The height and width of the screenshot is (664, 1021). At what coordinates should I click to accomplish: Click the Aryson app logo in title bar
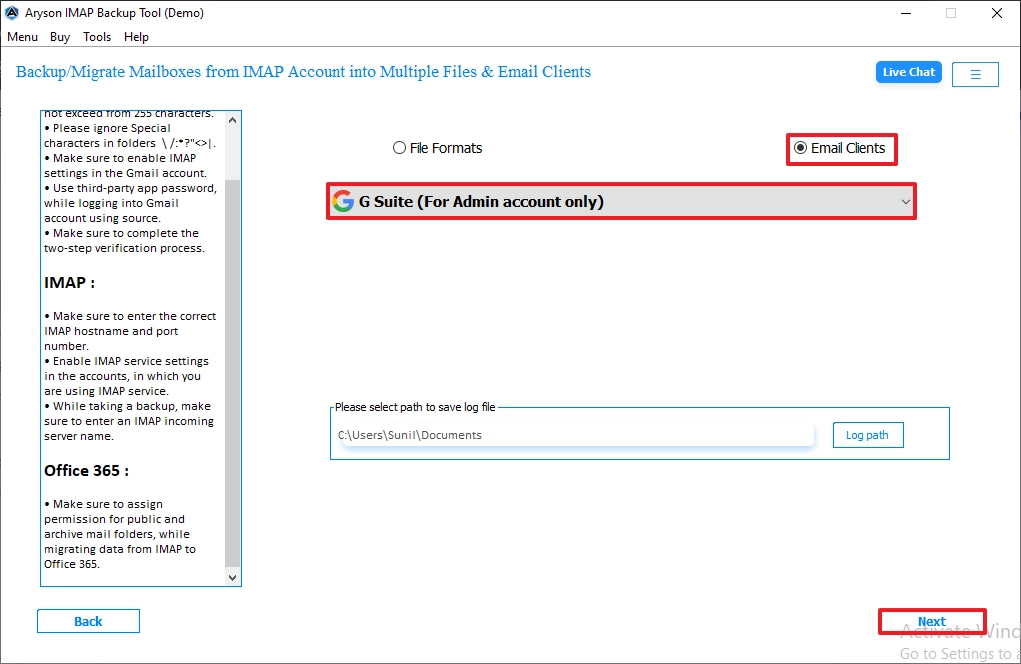point(12,13)
